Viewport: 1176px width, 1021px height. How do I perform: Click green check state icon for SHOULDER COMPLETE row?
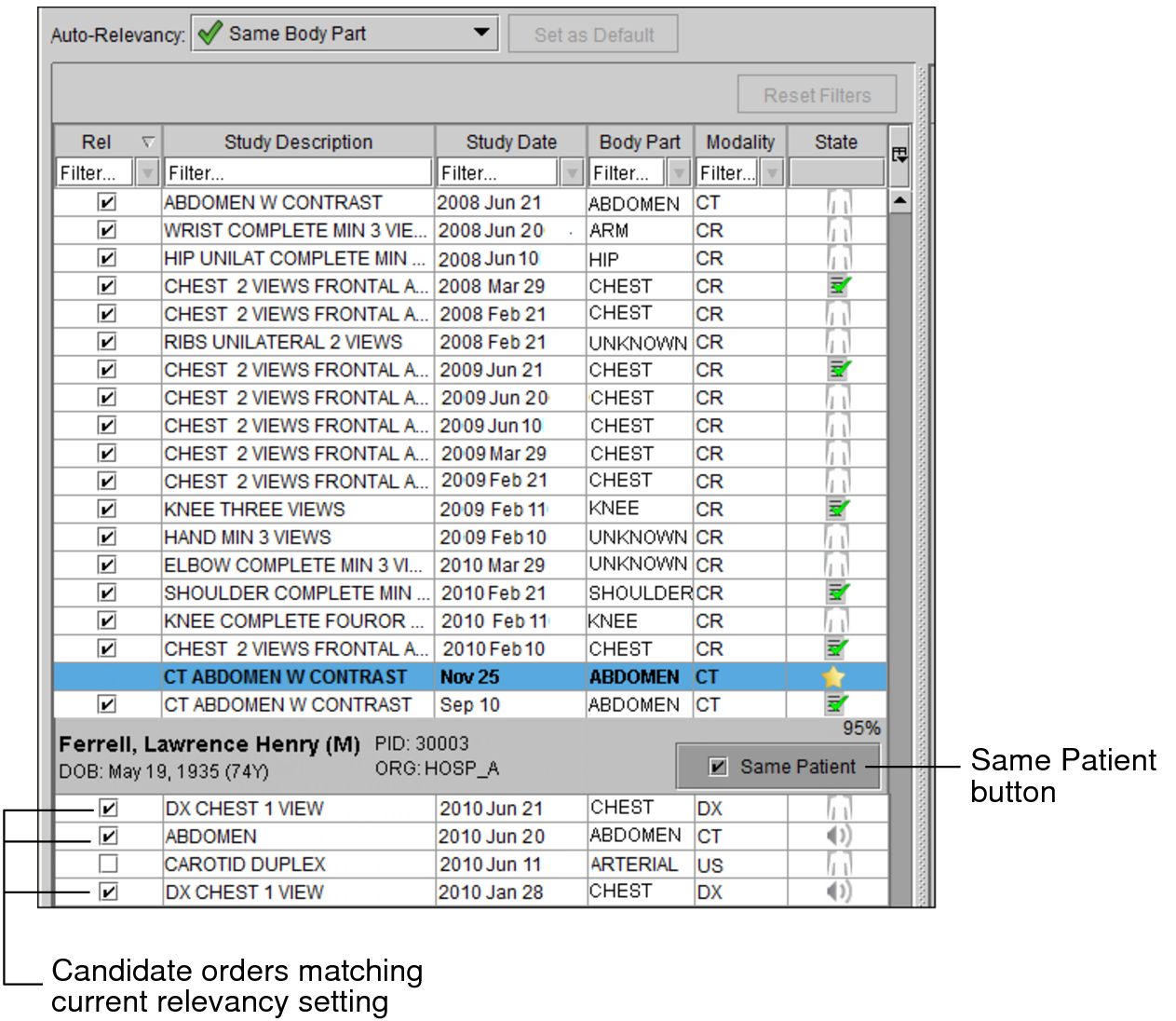point(839,593)
